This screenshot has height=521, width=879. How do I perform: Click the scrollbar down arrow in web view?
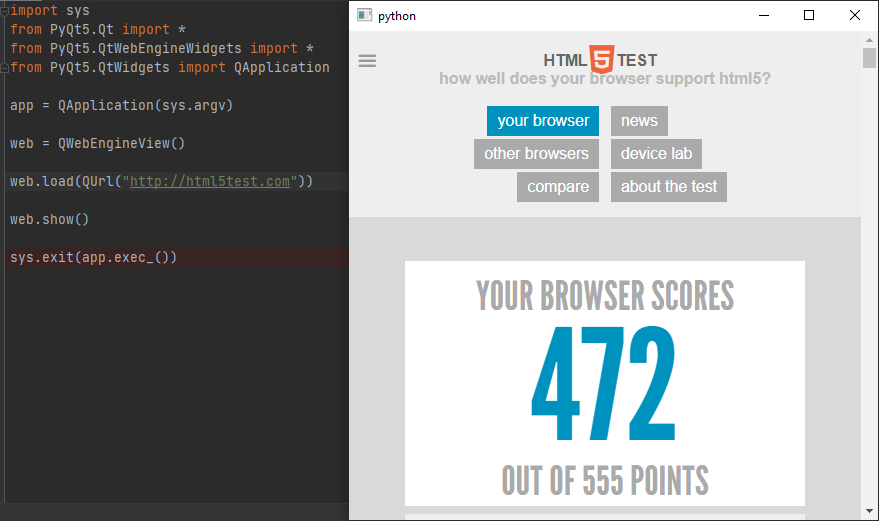coord(869,511)
